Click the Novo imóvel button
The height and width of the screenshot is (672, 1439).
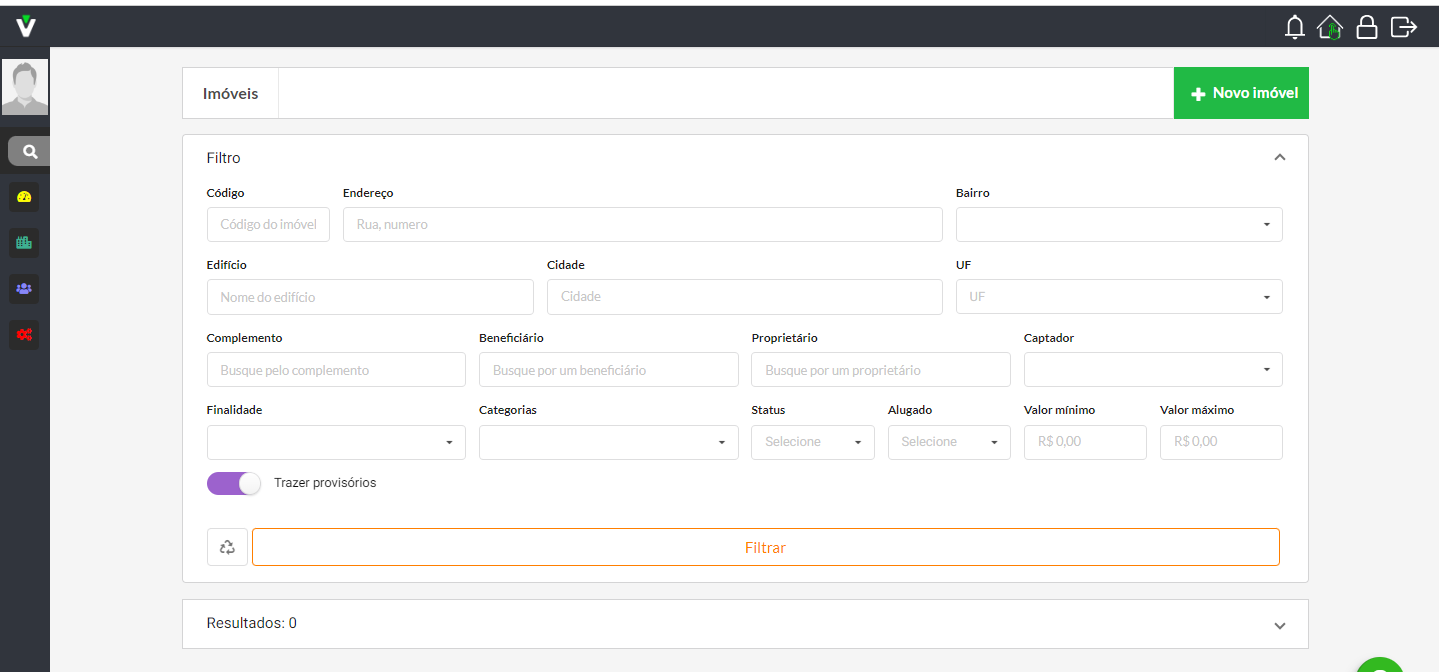click(1241, 93)
